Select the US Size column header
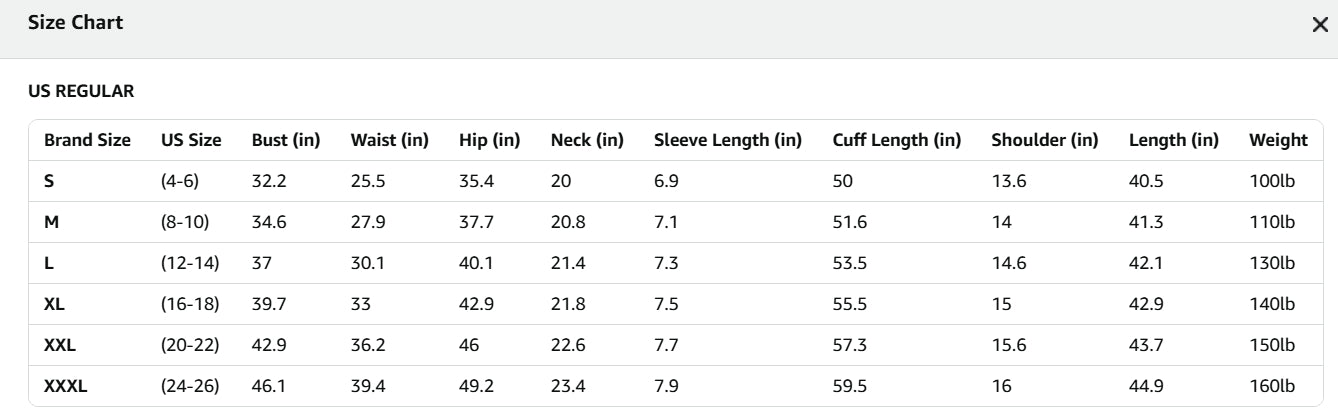The height and width of the screenshot is (416, 1338). pos(191,140)
